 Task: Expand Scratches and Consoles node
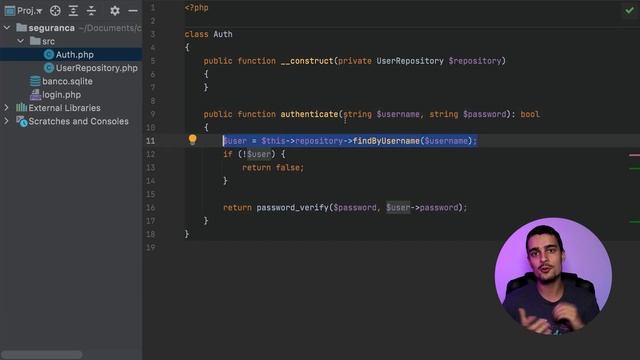coord(7,121)
